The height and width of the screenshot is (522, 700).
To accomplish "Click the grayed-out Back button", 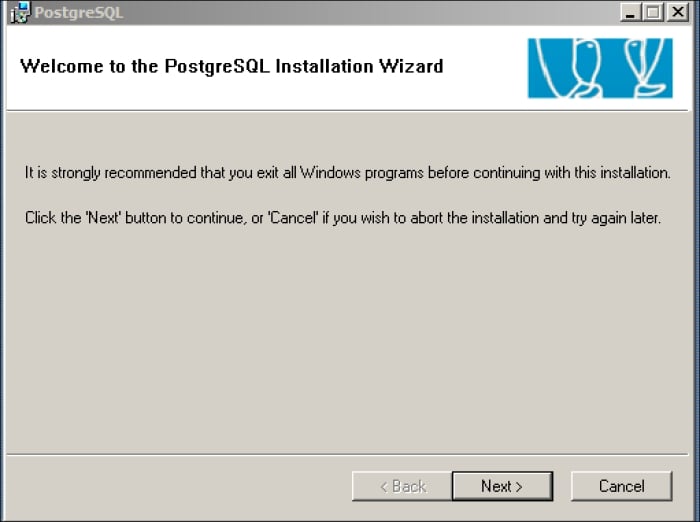I will tap(402, 486).
